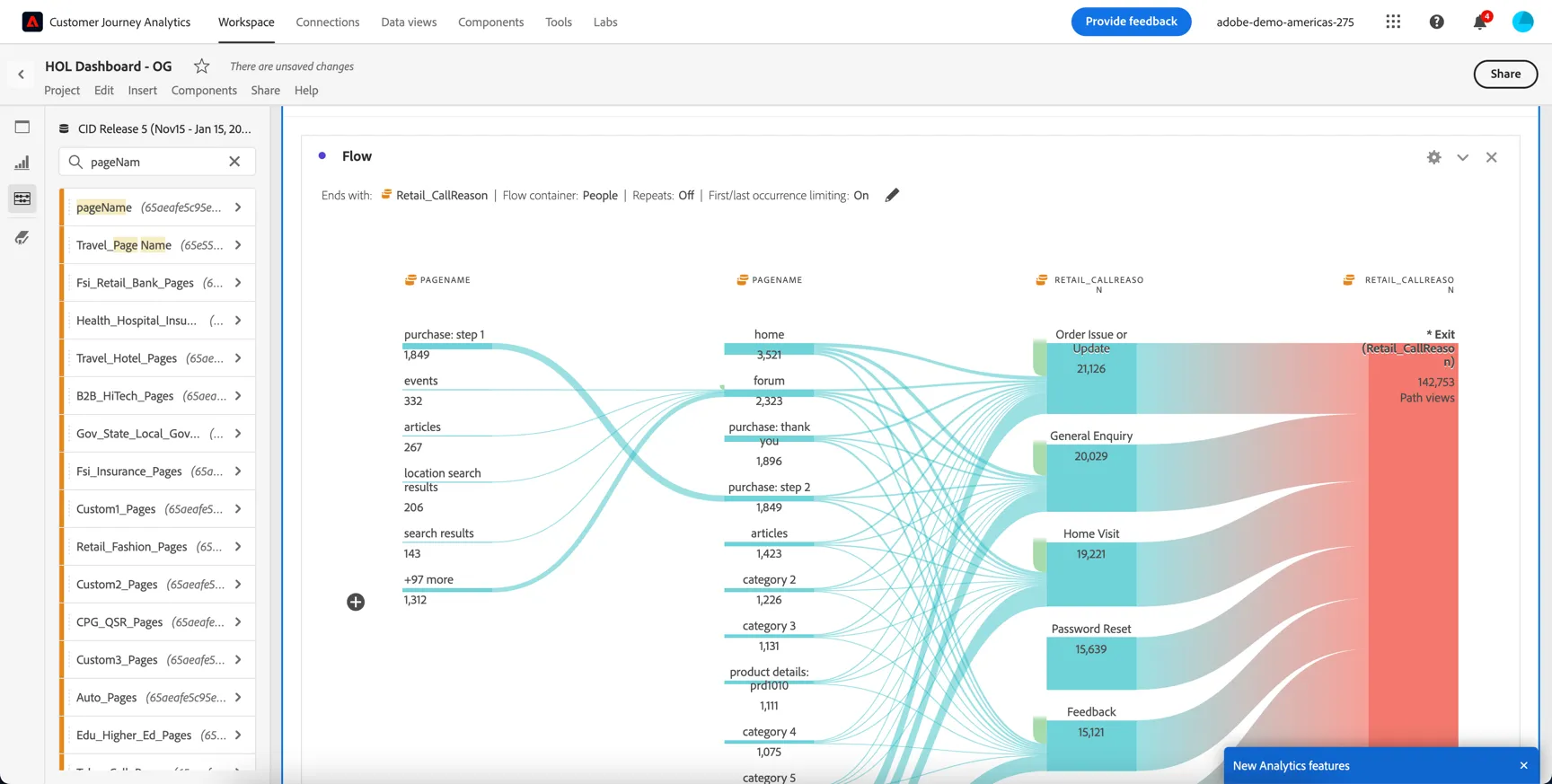Open the Insert menu
This screenshot has width=1552, height=784.
point(142,90)
